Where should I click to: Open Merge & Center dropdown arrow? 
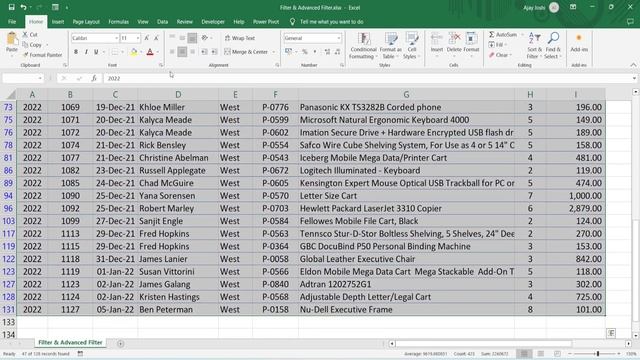(x=273, y=52)
